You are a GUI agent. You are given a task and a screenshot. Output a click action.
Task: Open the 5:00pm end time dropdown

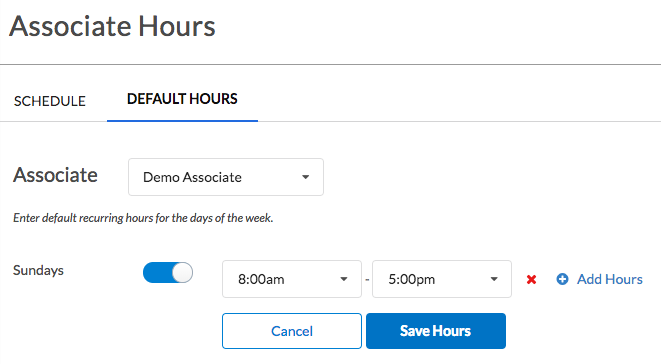point(442,279)
